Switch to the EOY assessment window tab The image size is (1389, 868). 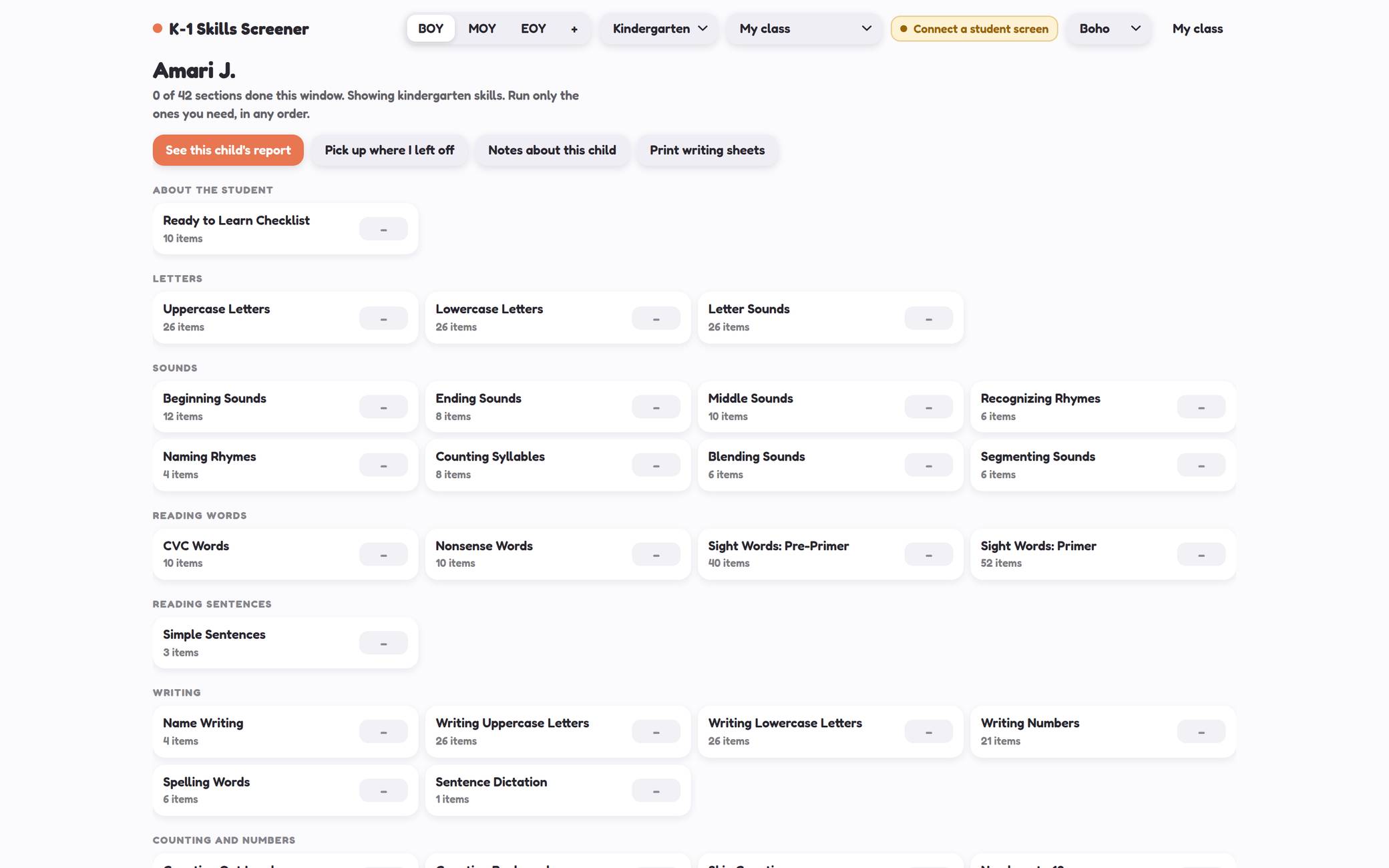(x=534, y=29)
